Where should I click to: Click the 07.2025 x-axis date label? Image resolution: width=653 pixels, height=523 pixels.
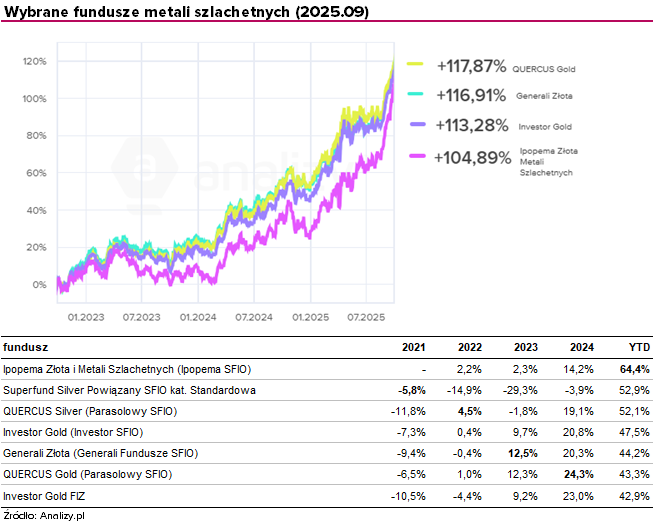tap(367, 317)
